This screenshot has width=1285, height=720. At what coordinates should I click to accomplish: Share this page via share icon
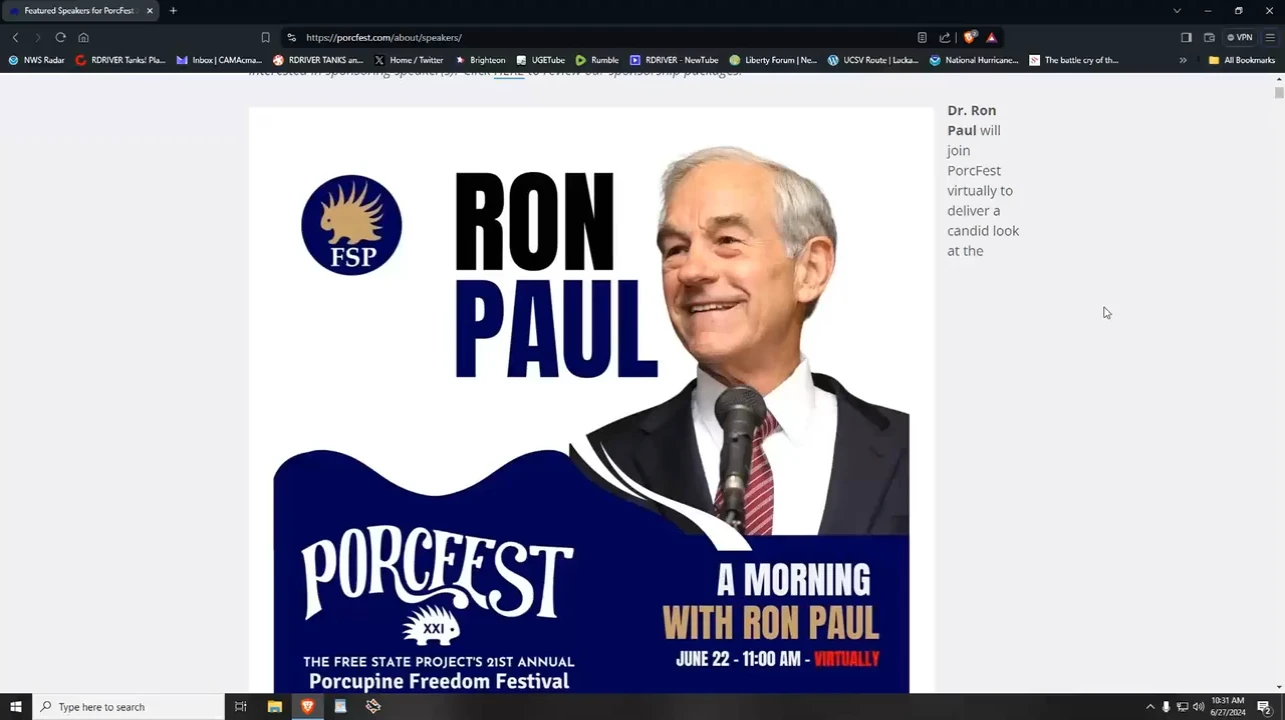pos(945,37)
